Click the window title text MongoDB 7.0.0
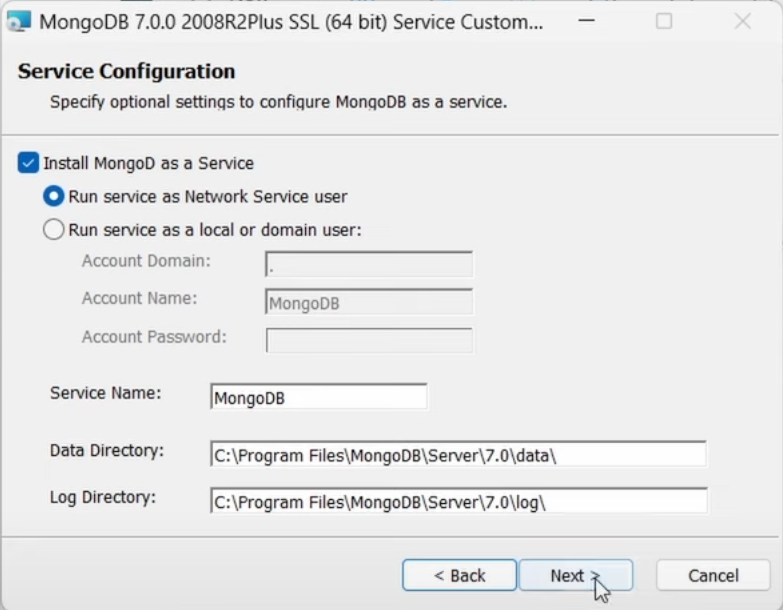This screenshot has width=783, height=610. tap(291, 22)
